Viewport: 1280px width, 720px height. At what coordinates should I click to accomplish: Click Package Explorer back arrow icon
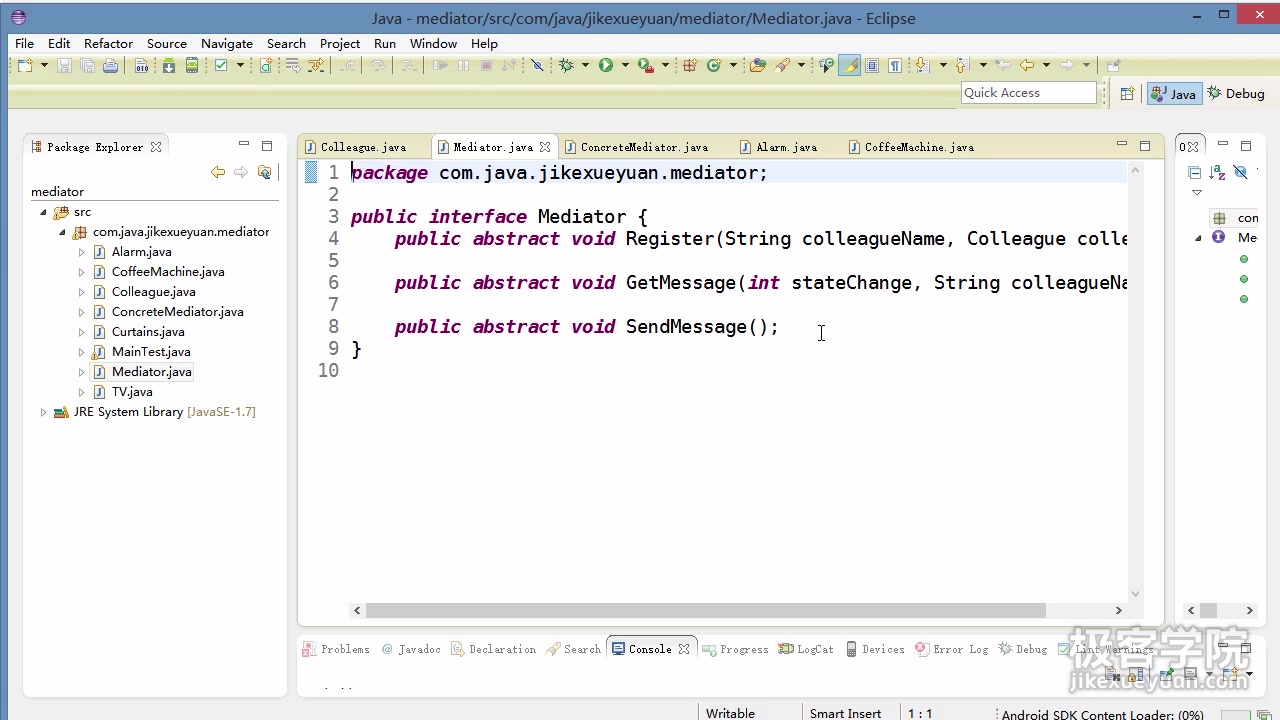click(x=218, y=172)
